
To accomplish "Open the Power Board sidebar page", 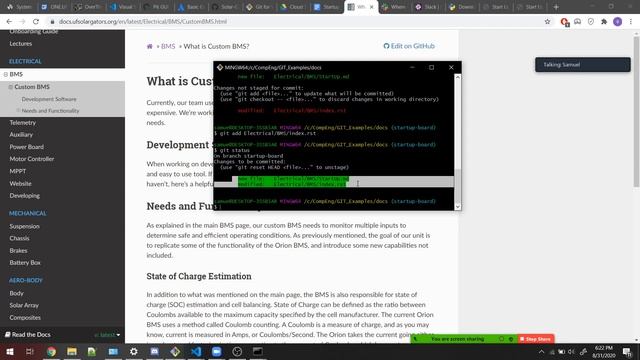I will tap(27, 147).
